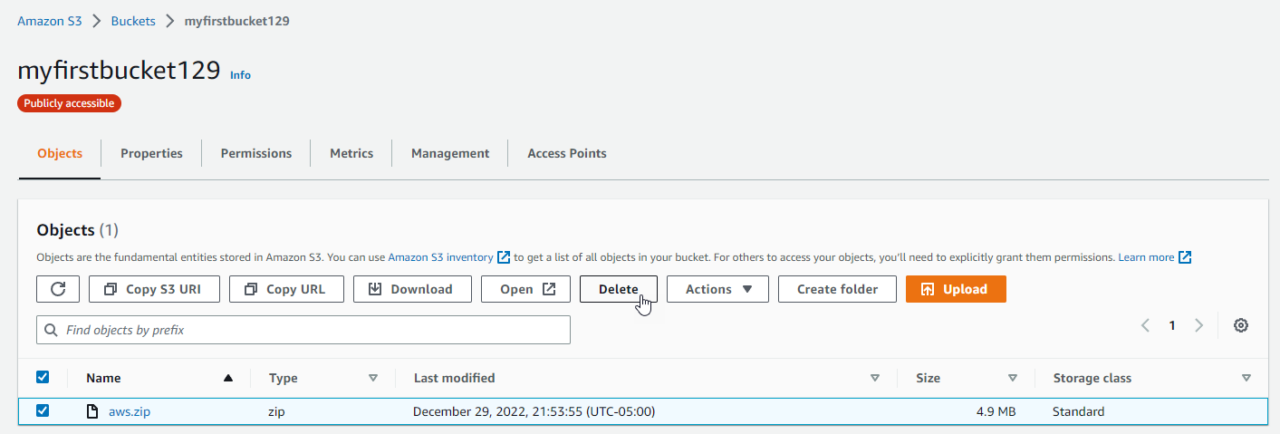Expand the Actions dropdown menu
The image size is (1280, 434).
[x=717, y=289]
